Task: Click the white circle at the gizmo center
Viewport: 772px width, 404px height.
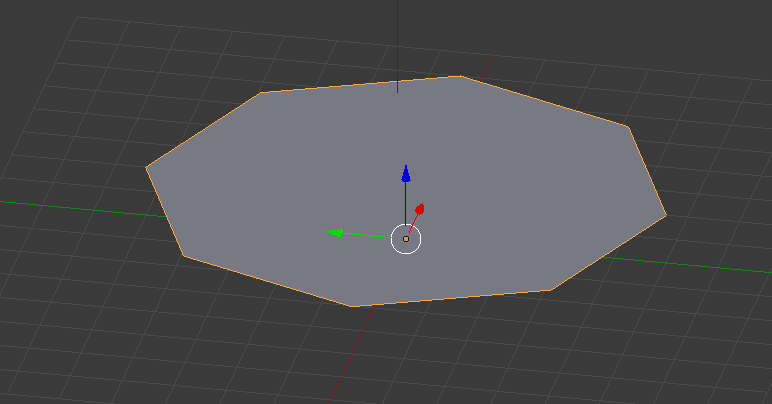Action: click(406, 239)
